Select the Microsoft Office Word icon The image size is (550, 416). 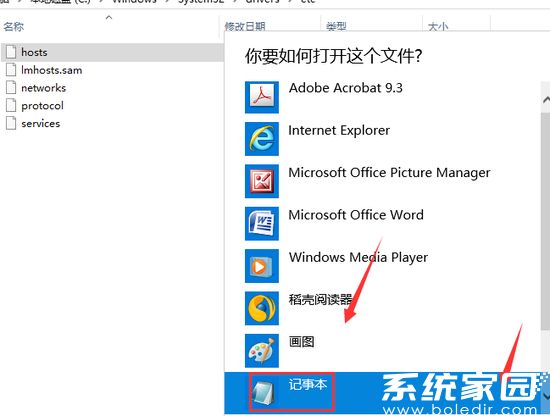pos(262,223)
